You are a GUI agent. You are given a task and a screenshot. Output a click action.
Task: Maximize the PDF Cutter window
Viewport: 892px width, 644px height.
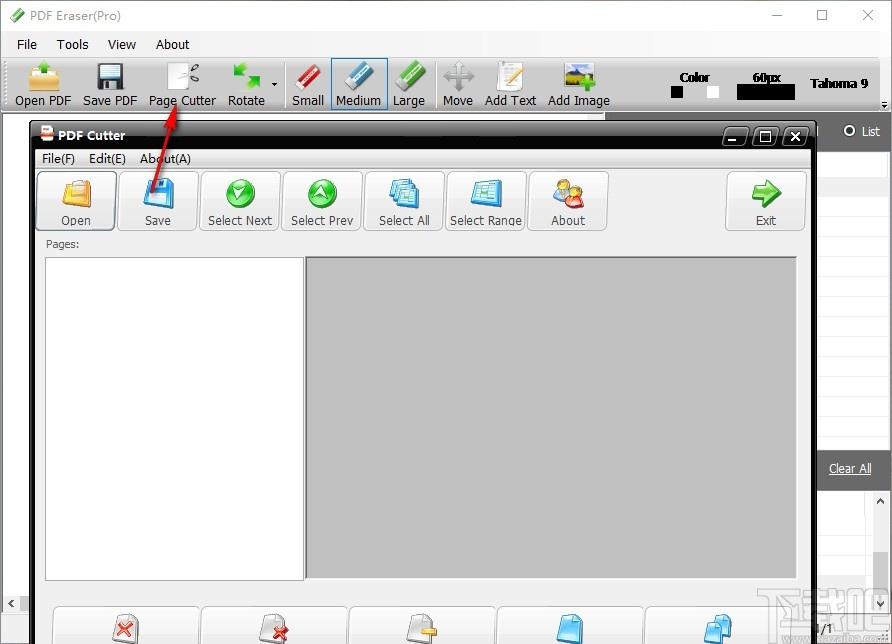point(765,137)
